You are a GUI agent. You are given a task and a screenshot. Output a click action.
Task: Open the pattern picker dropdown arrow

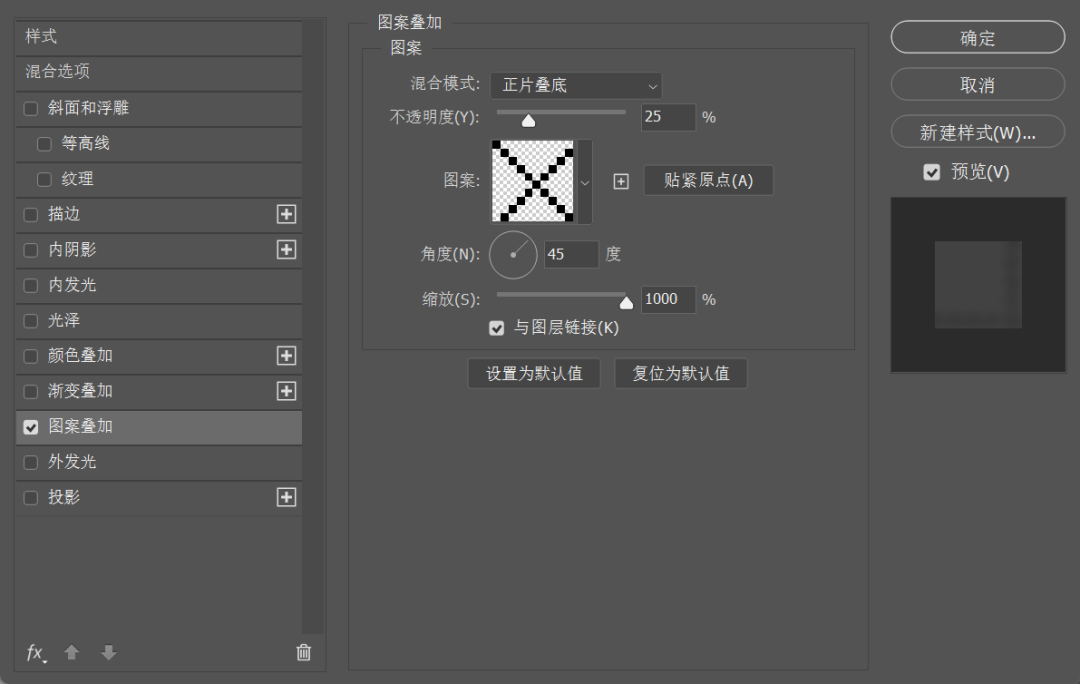pyautogui.click(x=585, y=181)
